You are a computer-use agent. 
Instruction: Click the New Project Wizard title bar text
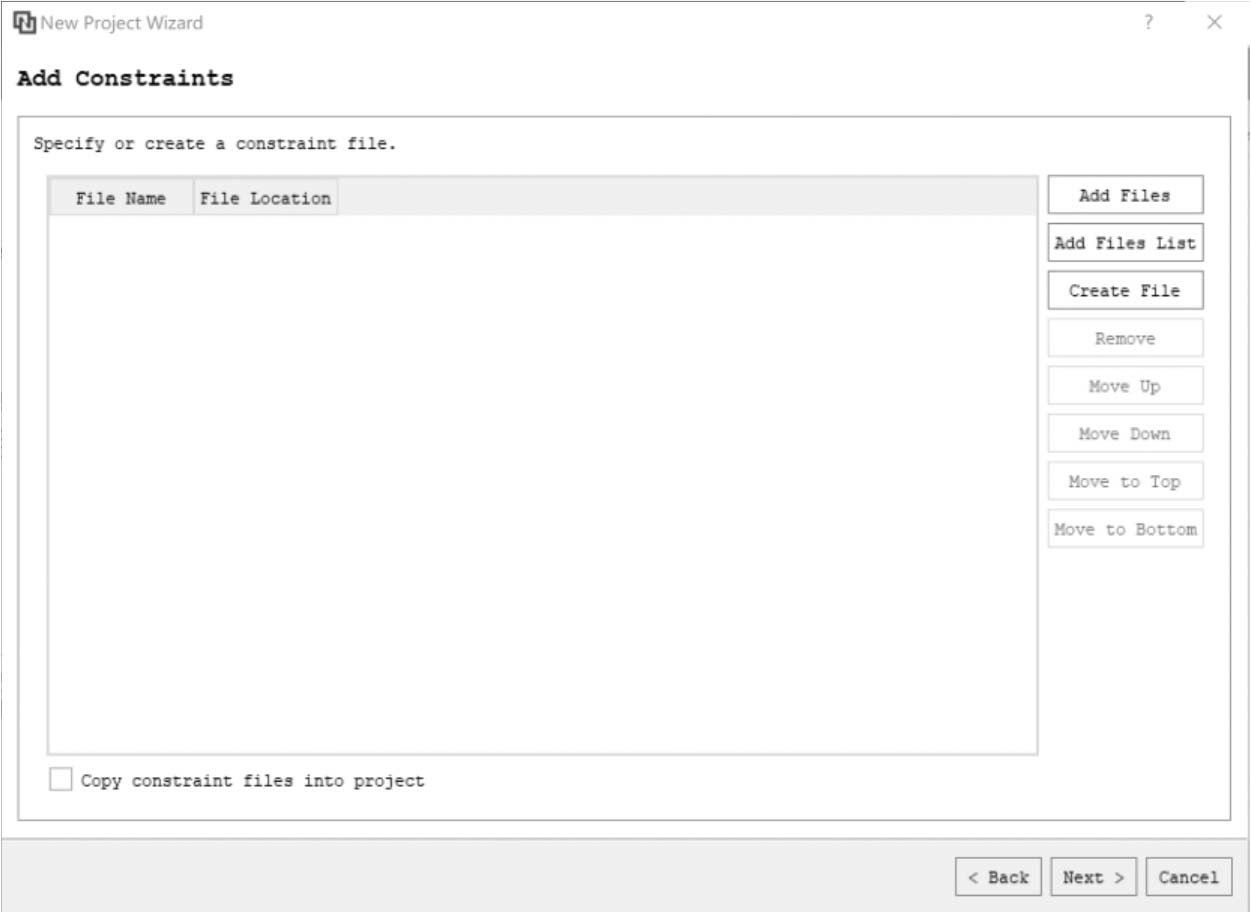(122, 22)
